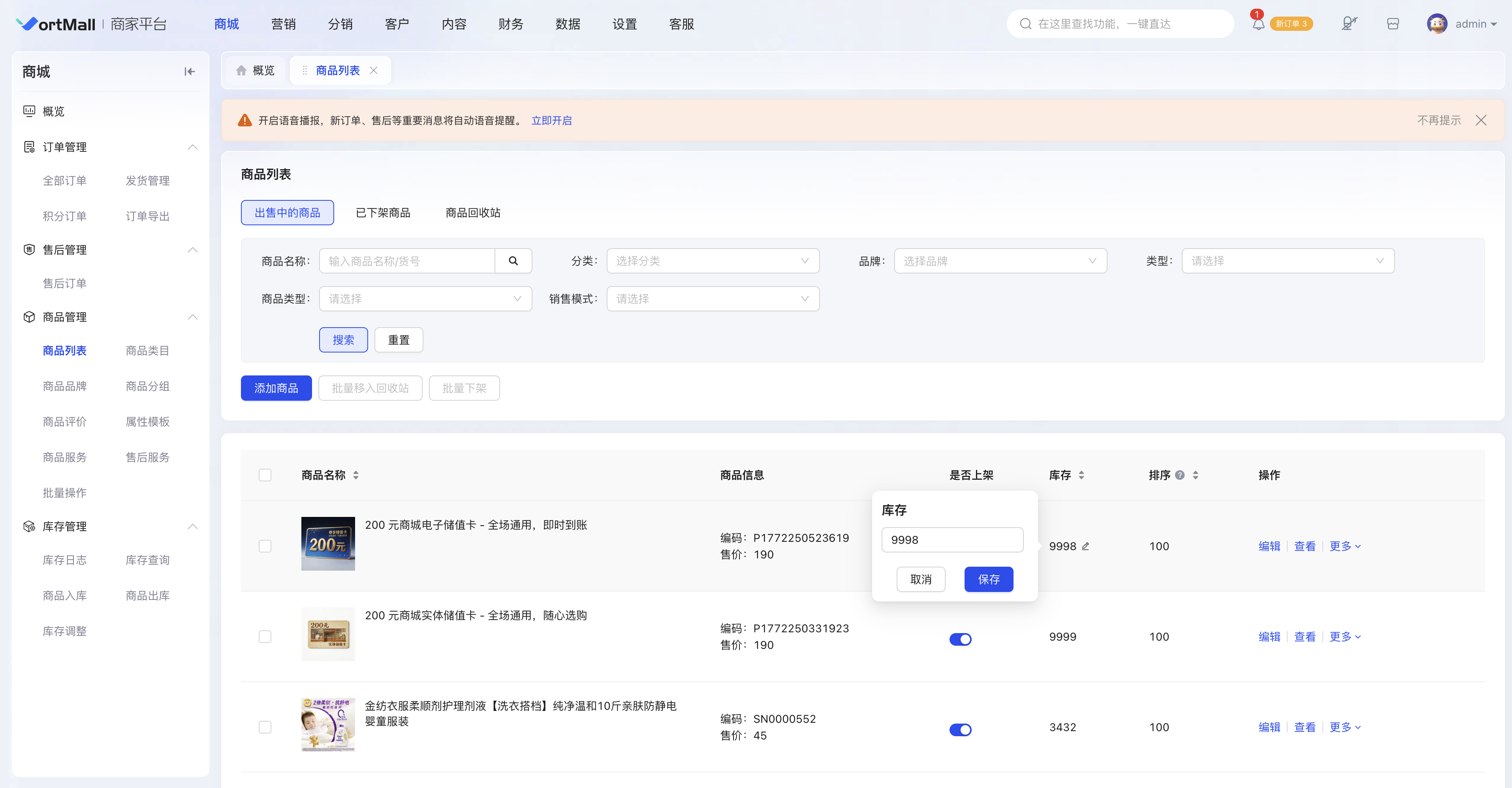Click the voice broadcast microphone icon
This screenshot has width=1512, height=788.
(1349, 23)
